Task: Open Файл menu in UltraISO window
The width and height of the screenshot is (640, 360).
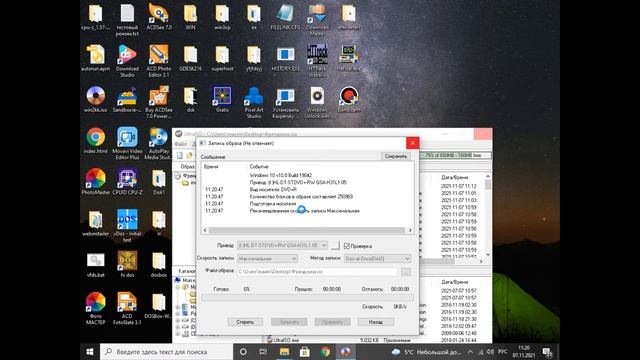Action: tap(181, 144)
